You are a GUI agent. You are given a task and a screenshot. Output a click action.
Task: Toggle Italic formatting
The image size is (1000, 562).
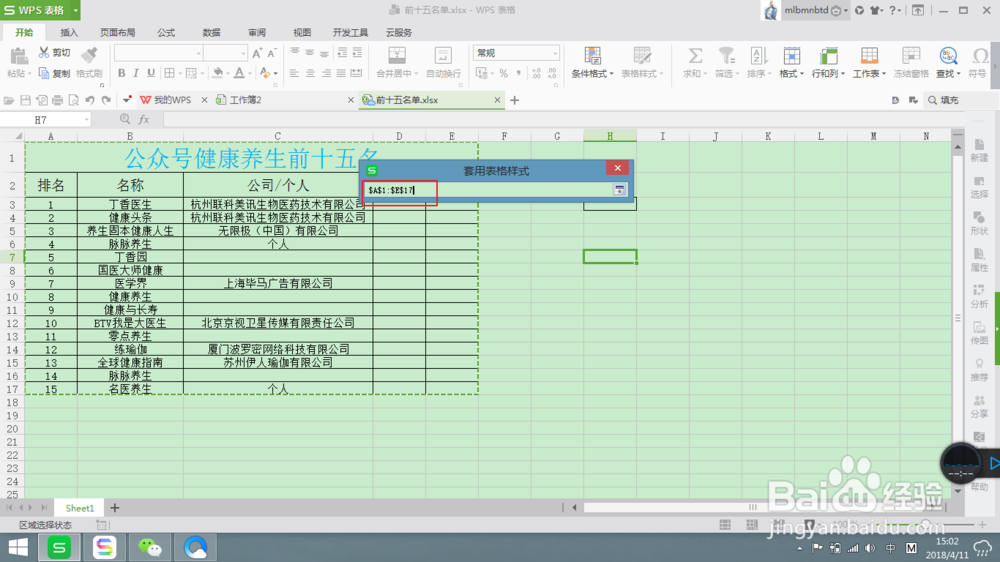136,73
